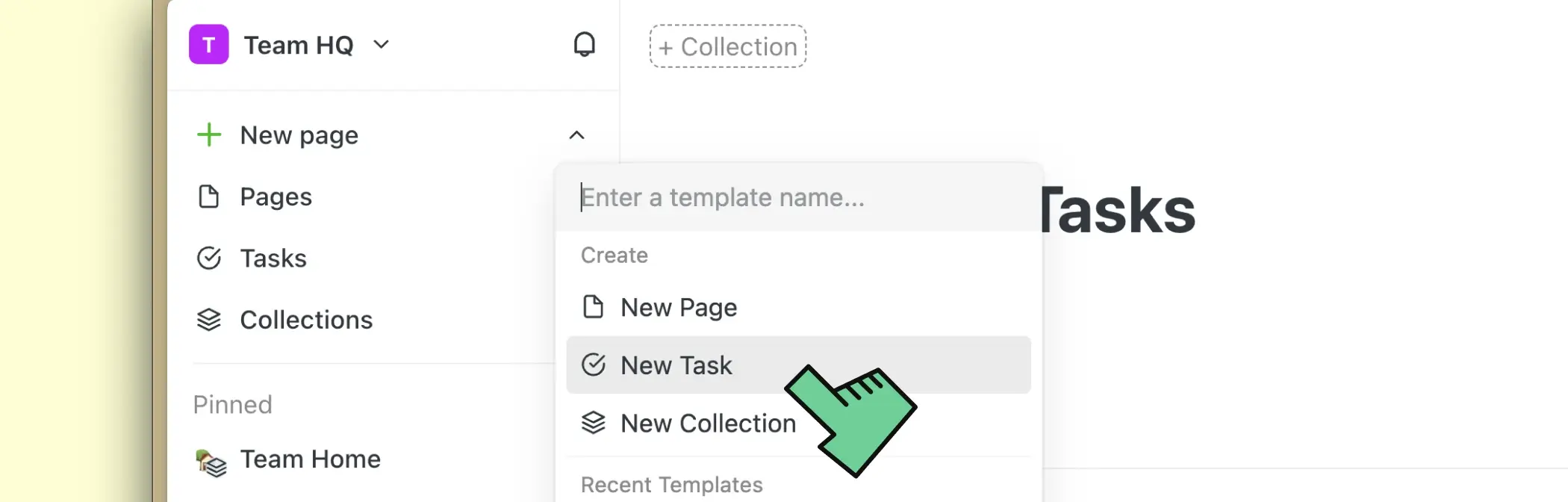
Task: Click the New Task checkmark icon in popup
Action: pyautogui.click(x=593, y=365)
